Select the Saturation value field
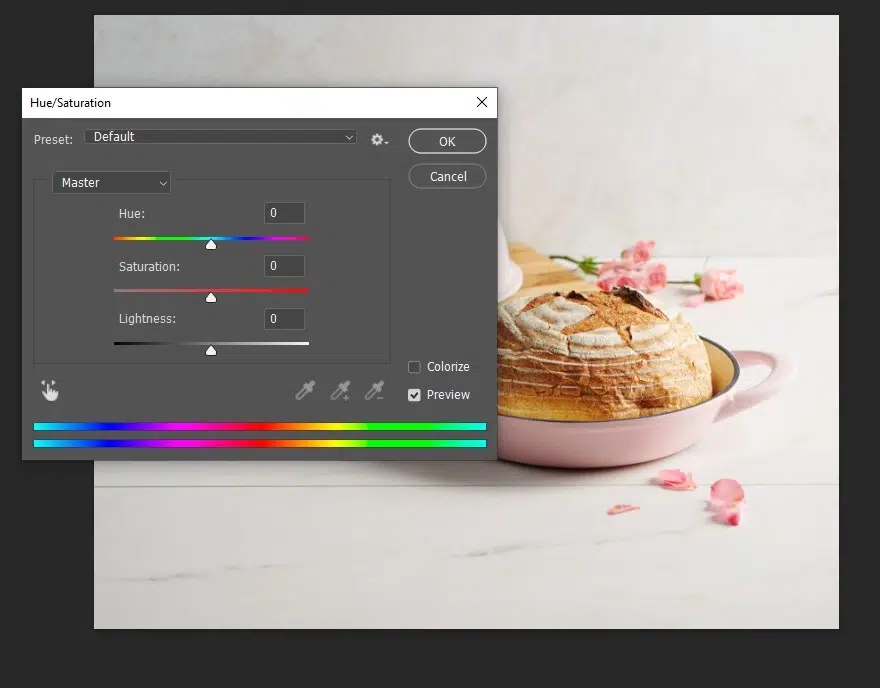This screenshot has width=880, height=688. coord(283,265)
